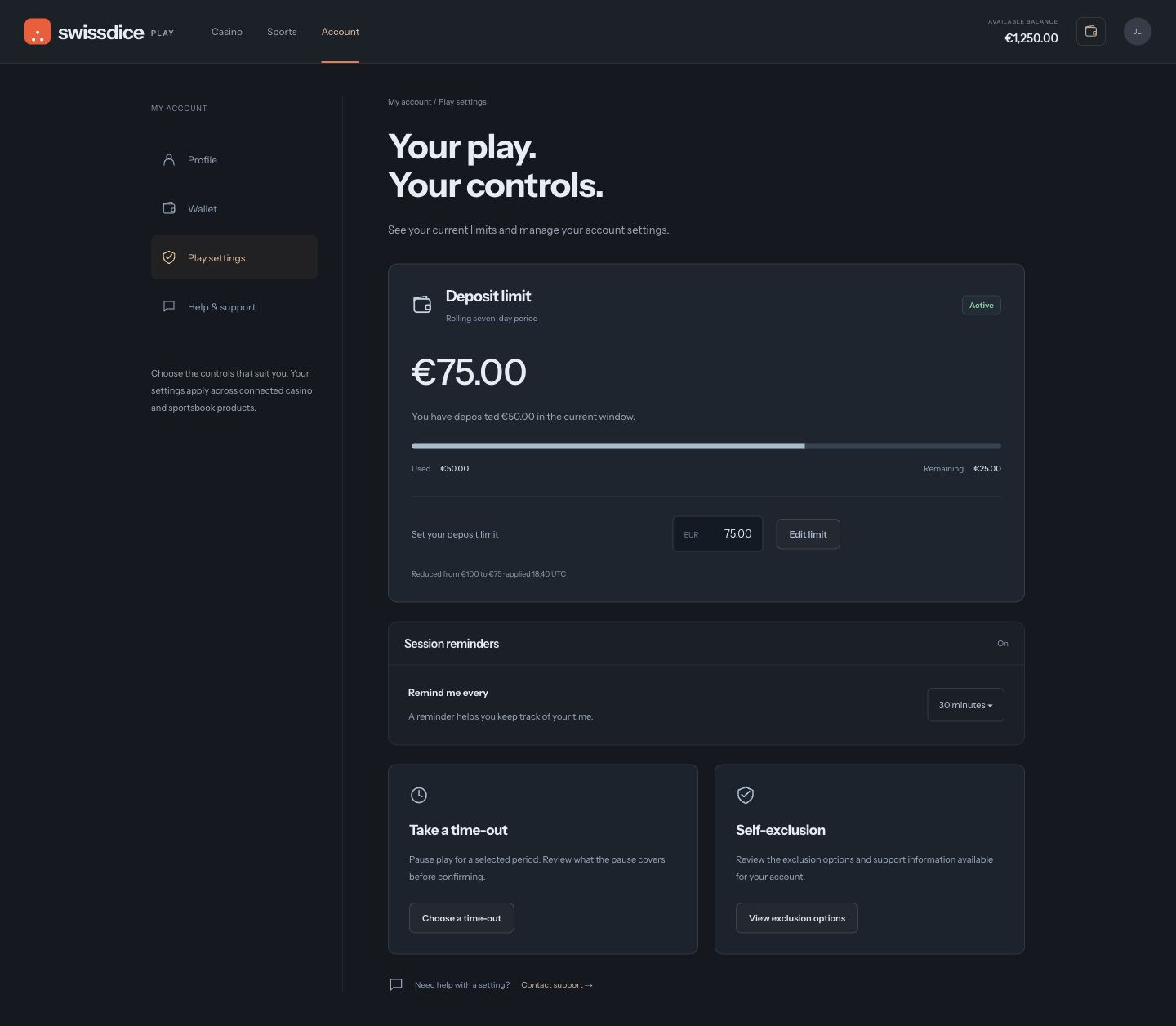Click the Choose a time-out button
The image size is (1176, 1026).
(461, 918)
